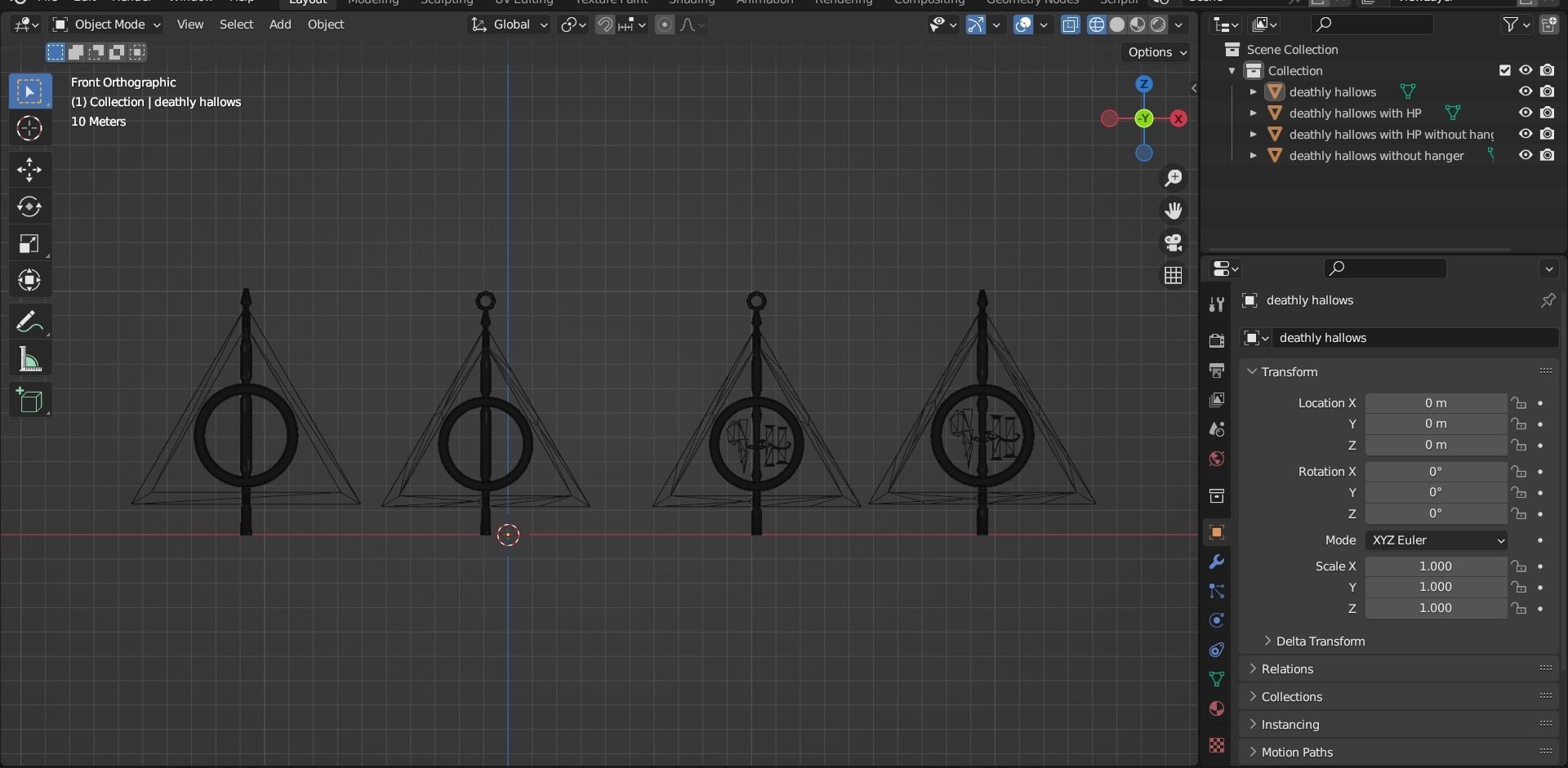This screenshot has height=768, width=1568.
Task: Select the Add Cube tool
Action: click(29, 401)
